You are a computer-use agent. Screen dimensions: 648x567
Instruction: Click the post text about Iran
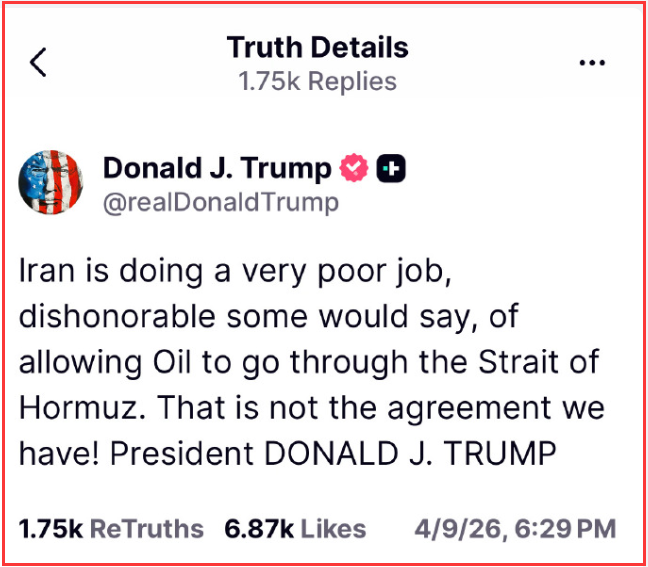point(312,362)
